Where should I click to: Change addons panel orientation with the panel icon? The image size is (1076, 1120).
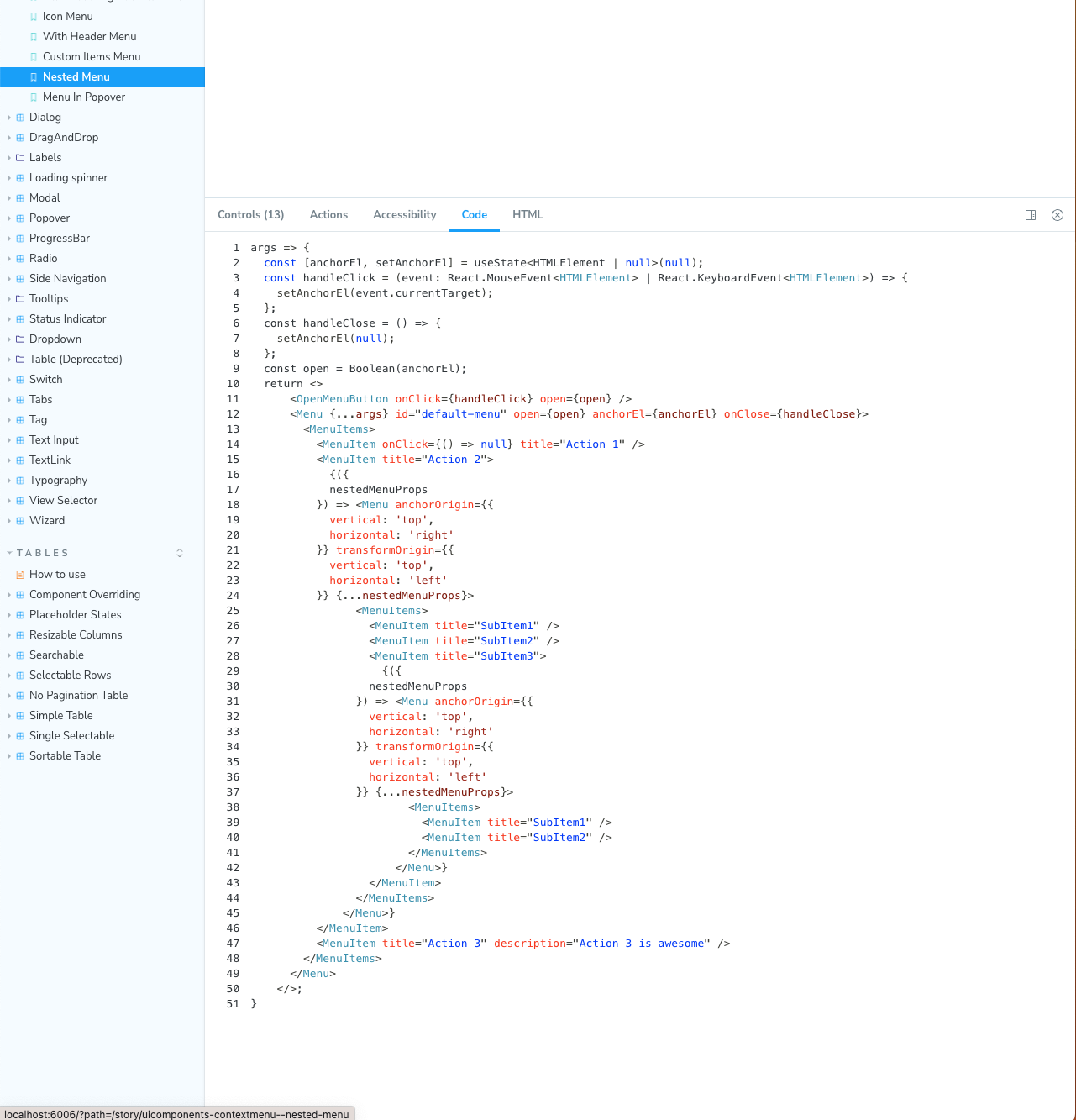[x=1031, y=214]
